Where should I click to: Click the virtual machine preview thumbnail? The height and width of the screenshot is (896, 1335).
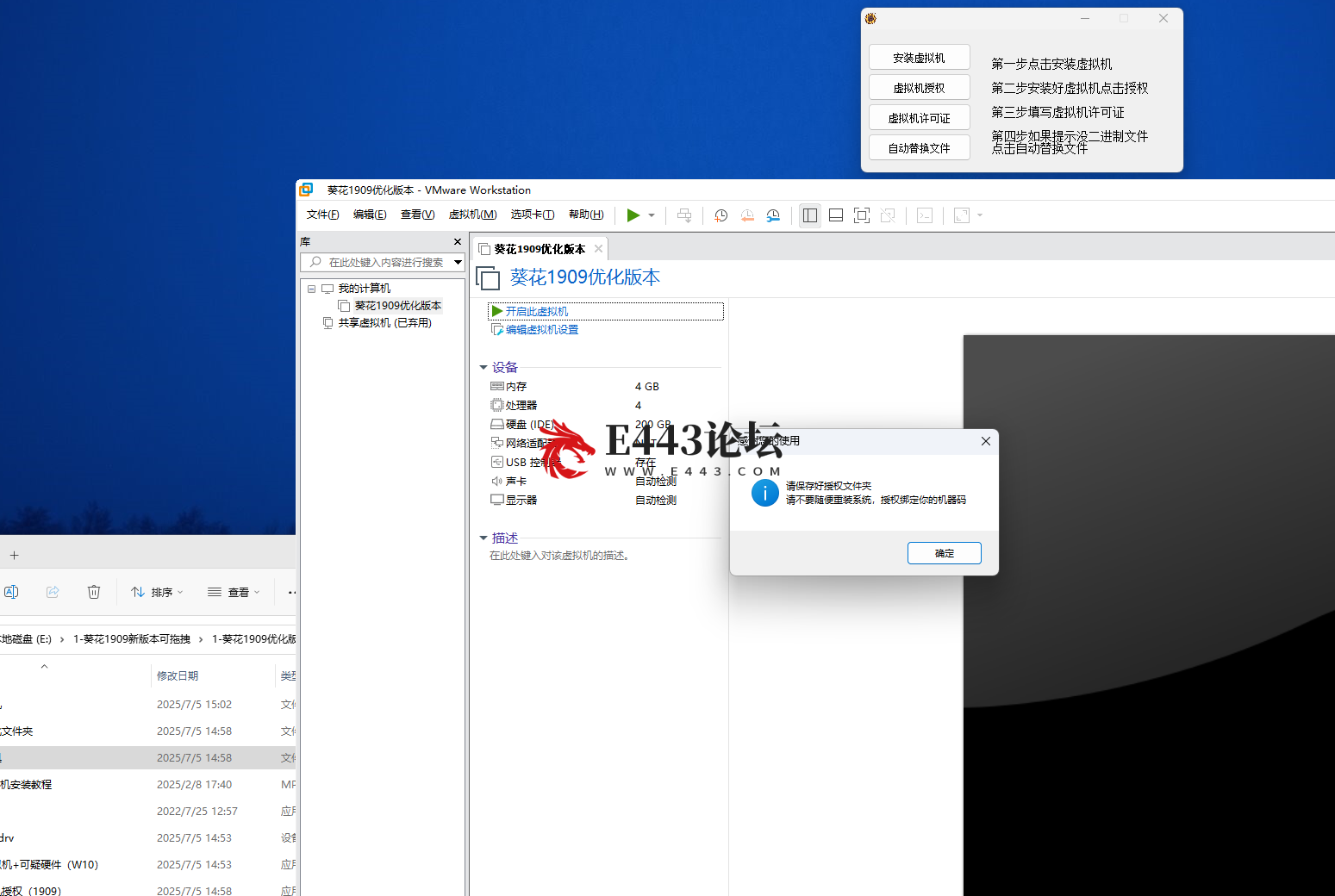click(1149, 615)
